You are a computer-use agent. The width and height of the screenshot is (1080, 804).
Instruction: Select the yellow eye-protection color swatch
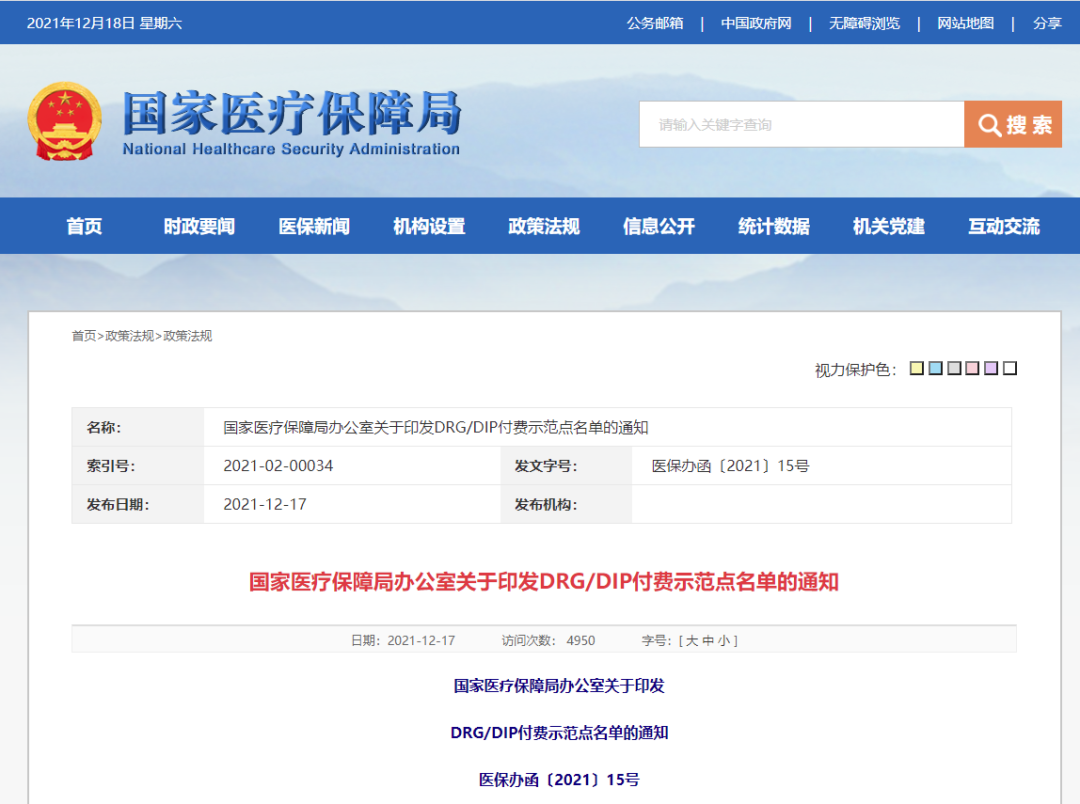tap(917, 369)
